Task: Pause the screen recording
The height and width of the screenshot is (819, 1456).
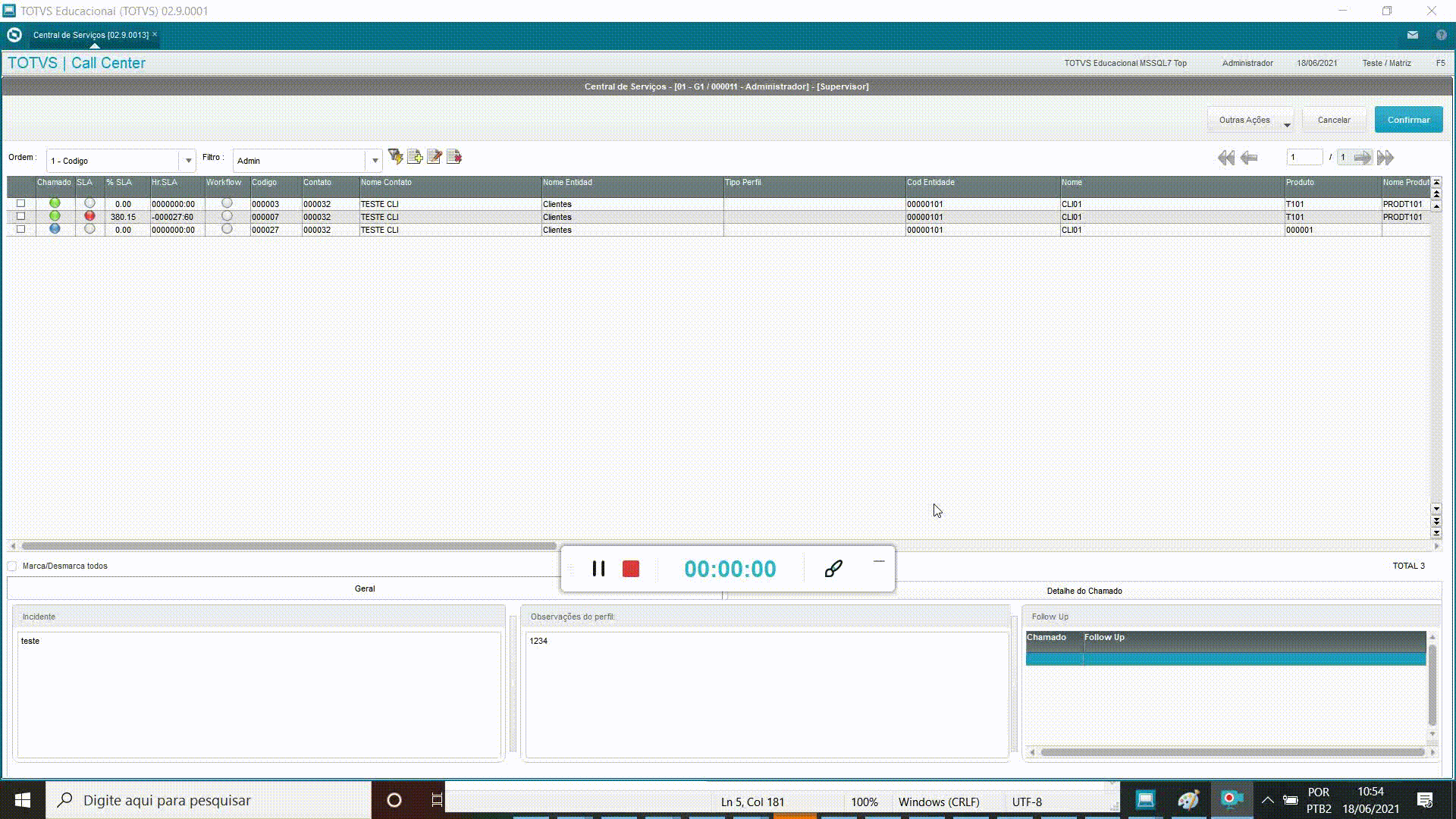Action: click(x=598, y=569)
